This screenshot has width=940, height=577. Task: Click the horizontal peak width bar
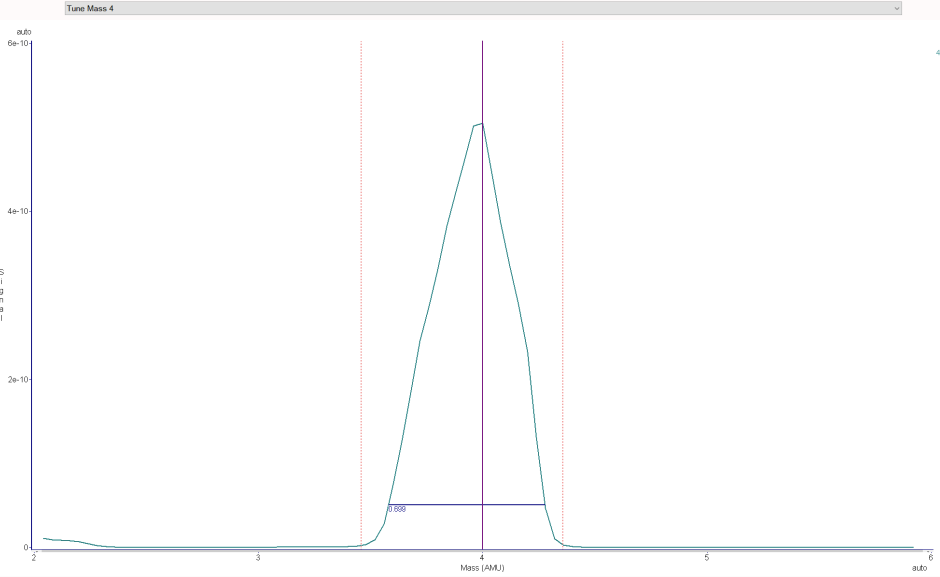466,504
